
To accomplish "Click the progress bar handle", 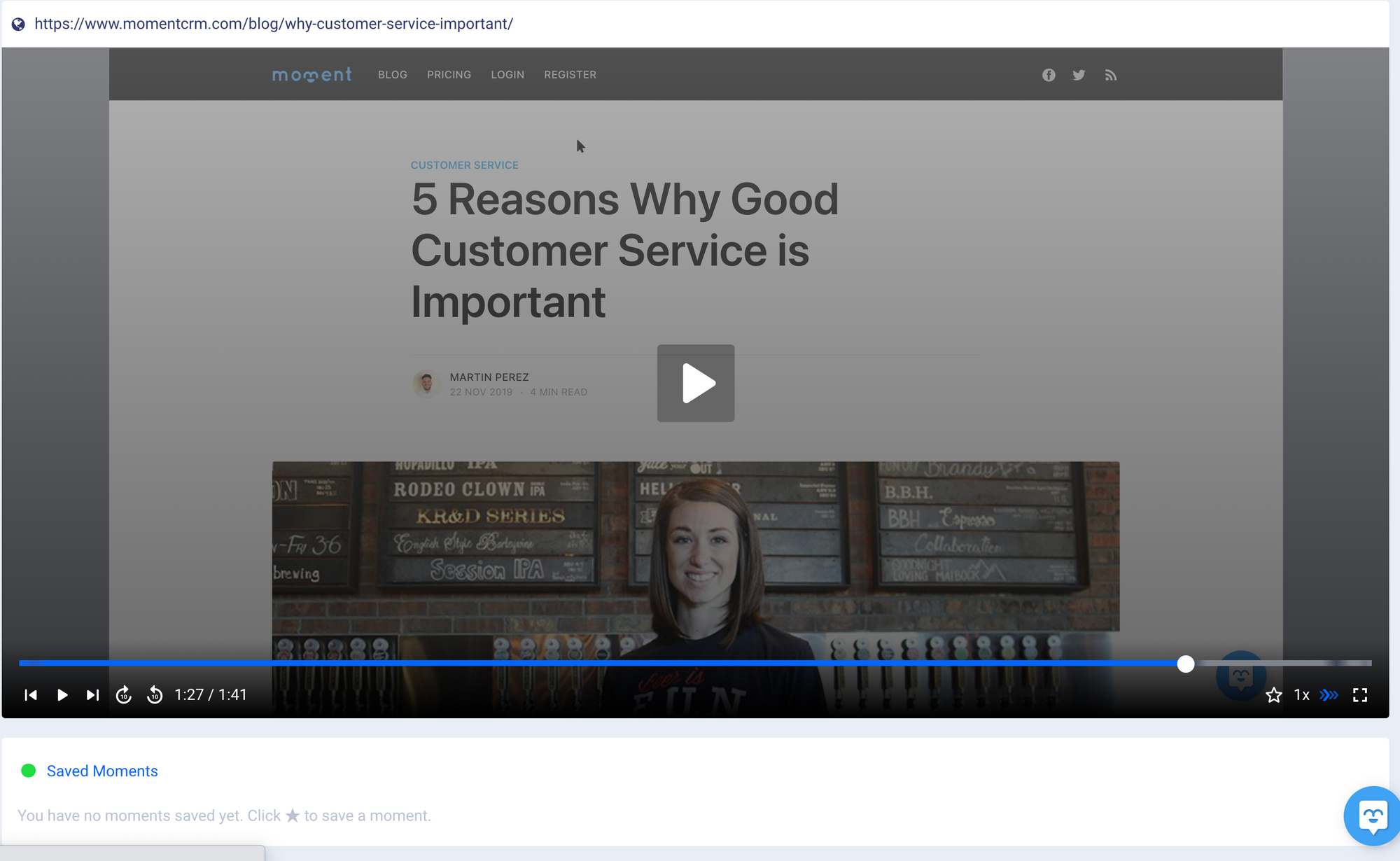I will [1185, 664].
